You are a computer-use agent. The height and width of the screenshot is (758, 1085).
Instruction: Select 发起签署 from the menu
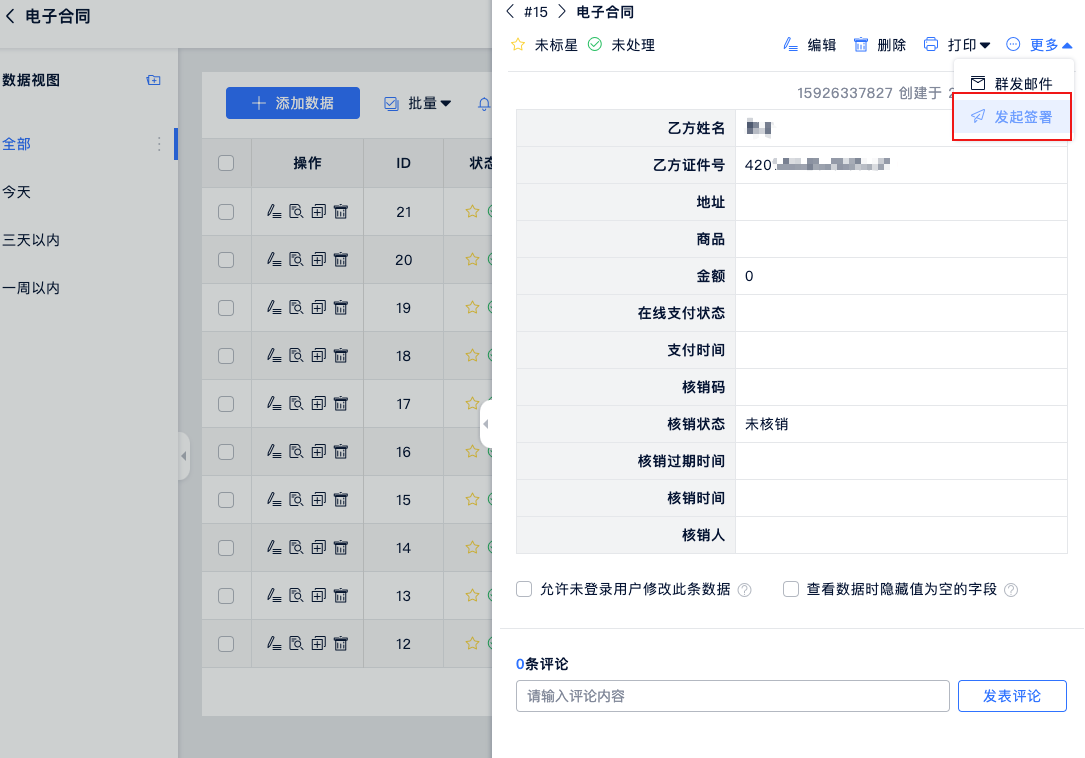1012,117
